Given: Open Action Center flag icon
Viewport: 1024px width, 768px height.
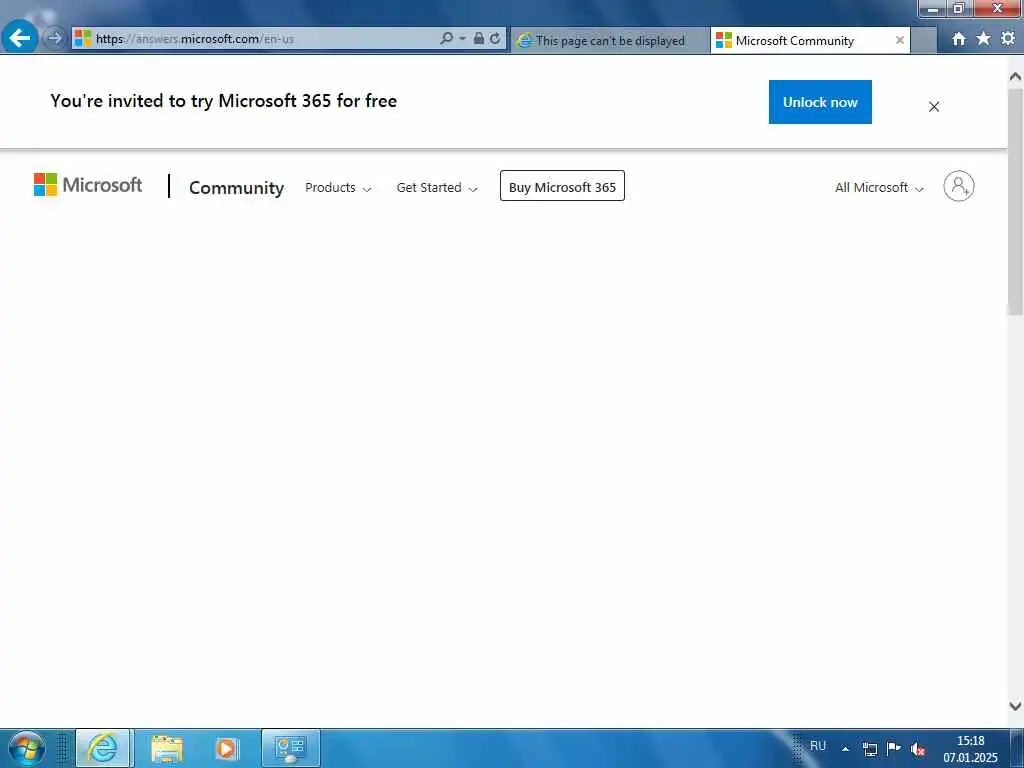Looking at the screenshot, I should [x=894, y=748].
